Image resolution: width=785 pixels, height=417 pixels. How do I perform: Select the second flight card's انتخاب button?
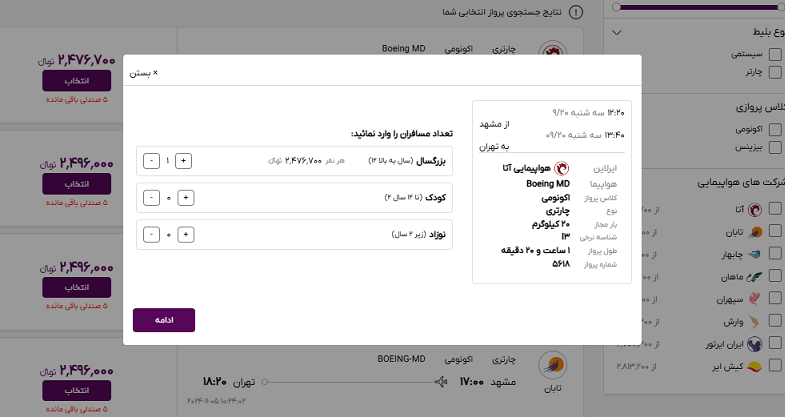pos(77,184)
